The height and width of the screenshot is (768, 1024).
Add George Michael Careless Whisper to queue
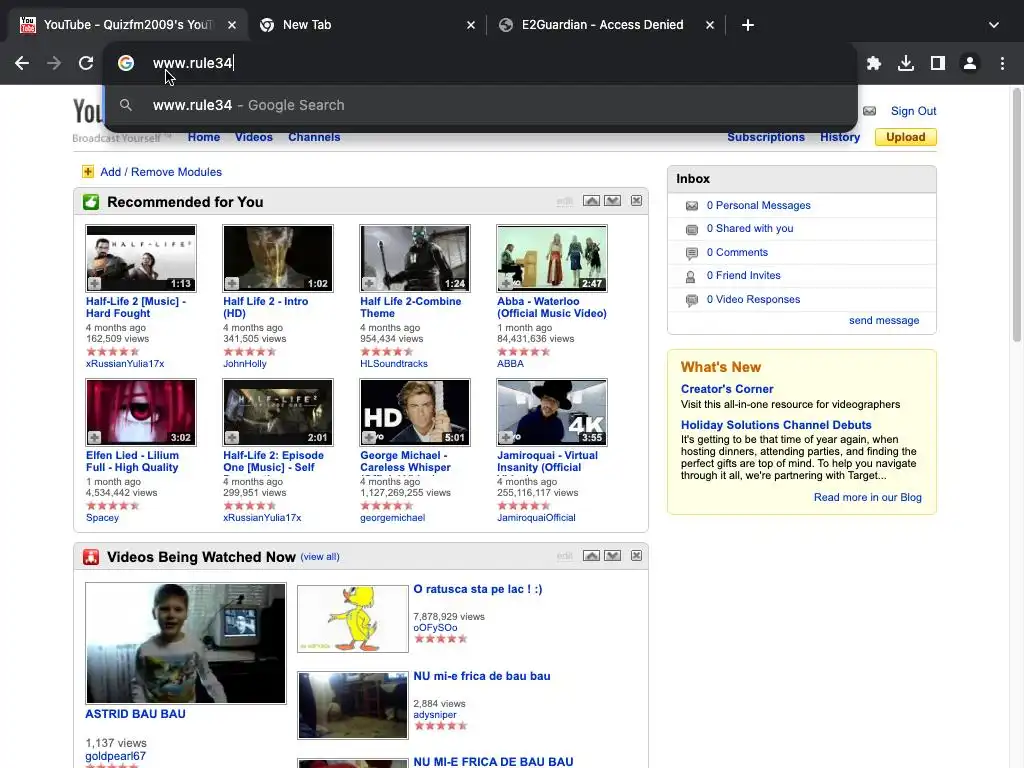pos(369,438)
